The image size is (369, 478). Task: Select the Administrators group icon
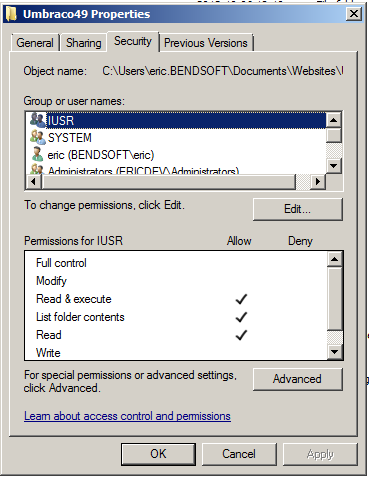tap(37, 169)
